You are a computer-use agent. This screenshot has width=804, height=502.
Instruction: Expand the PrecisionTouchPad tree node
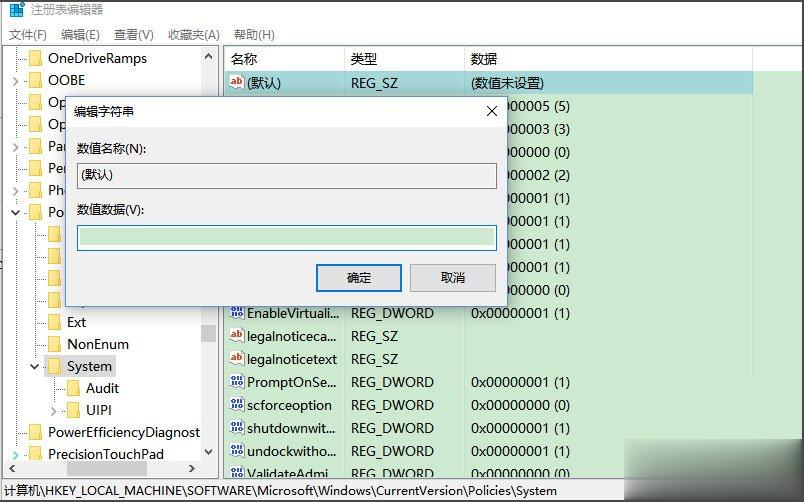(x=15, y=455)
